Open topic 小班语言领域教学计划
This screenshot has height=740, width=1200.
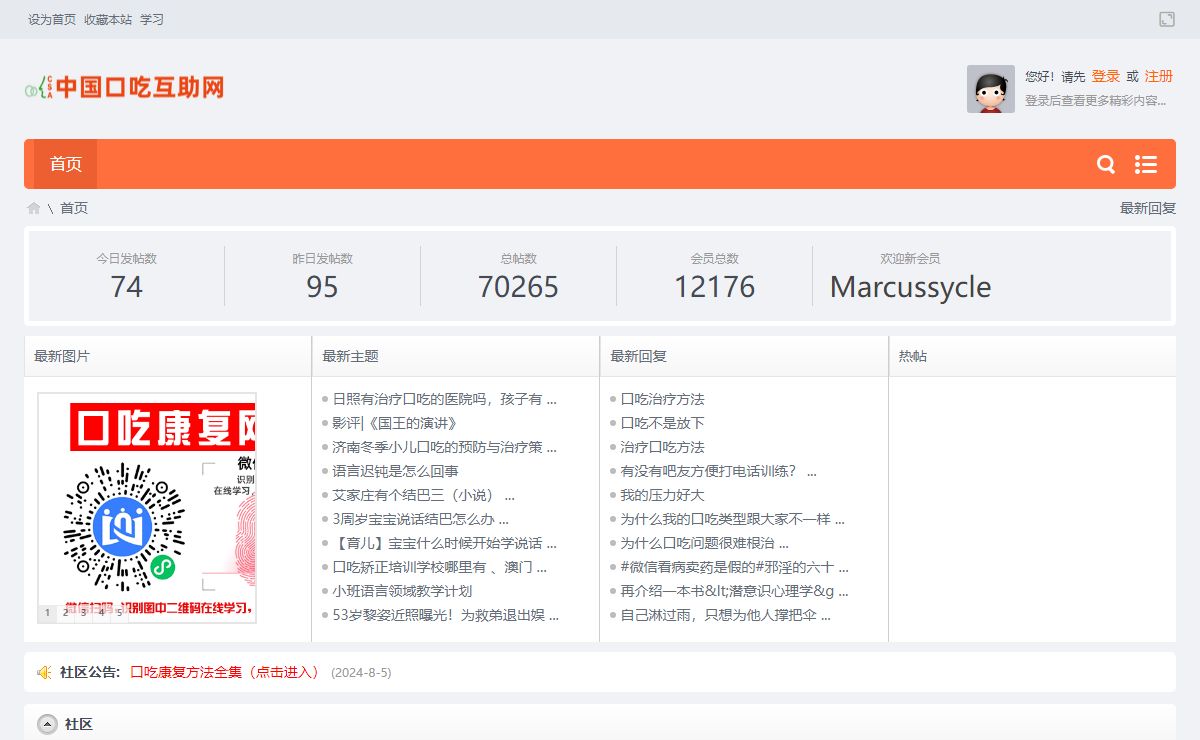click(x=402, y=591)
